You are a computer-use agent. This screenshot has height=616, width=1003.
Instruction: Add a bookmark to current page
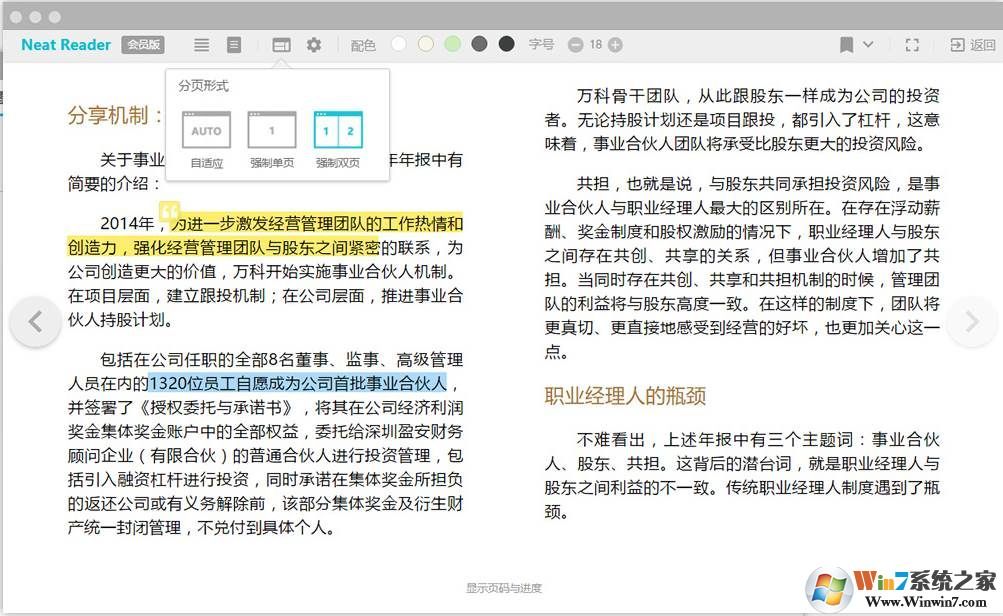pyautogui.click(x=847, y=44)
